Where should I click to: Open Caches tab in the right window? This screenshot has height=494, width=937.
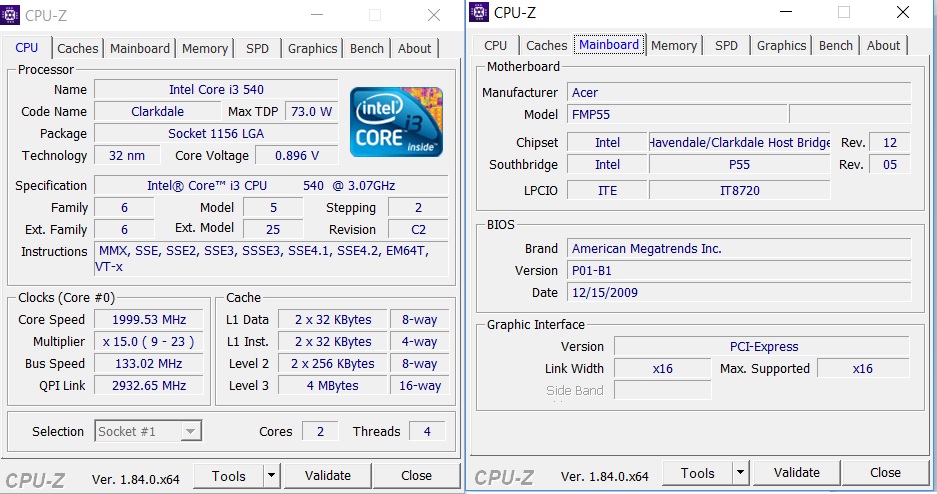pyautogui.click(x=547, y=45)
